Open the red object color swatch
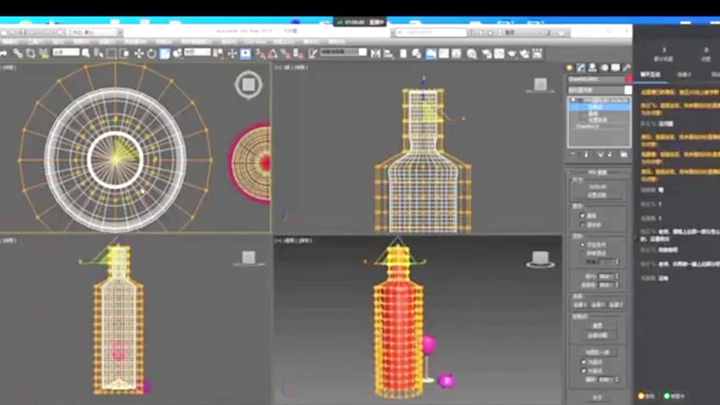 (628, 79)
